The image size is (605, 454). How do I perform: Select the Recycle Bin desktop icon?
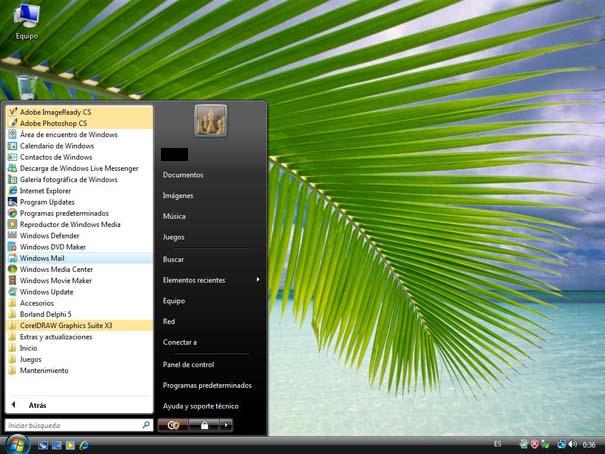27,87
